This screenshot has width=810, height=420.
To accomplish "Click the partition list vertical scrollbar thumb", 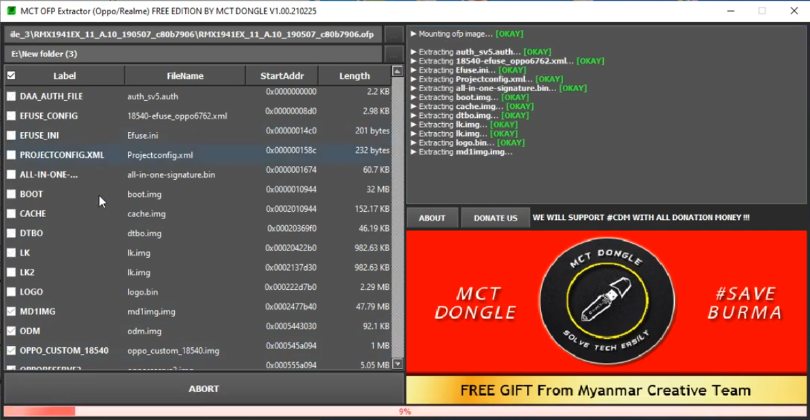I will 397,217.
